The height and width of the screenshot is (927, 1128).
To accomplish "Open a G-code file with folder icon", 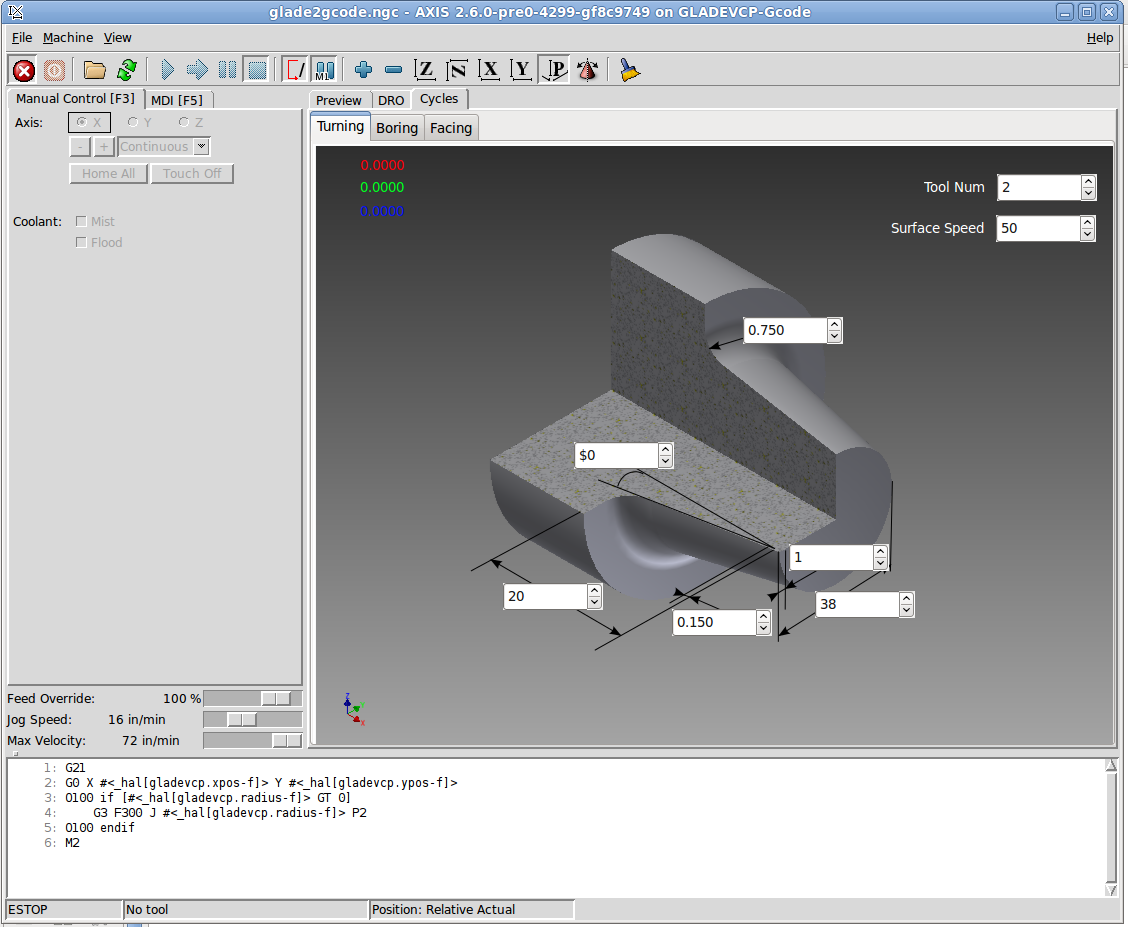I will click(95, 70).
